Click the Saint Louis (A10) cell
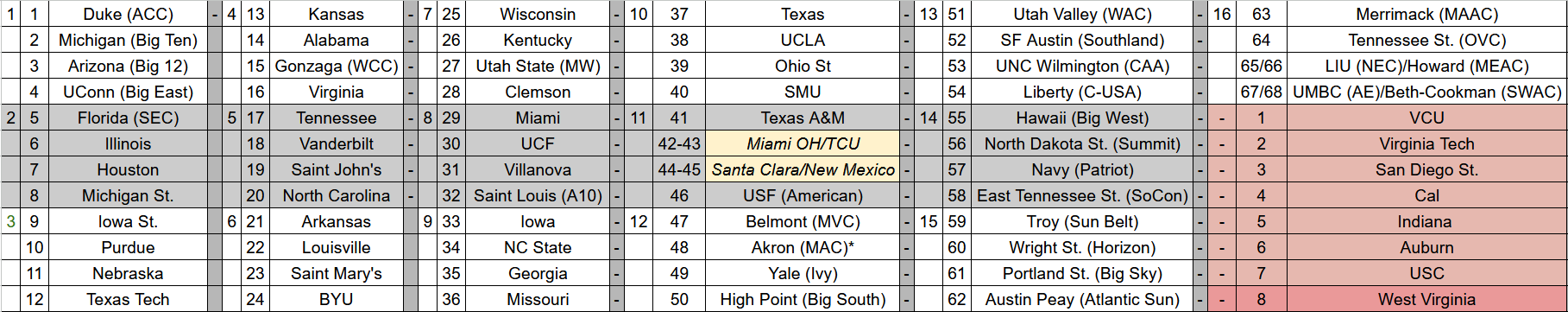The image size is (1568, 312). pos(538,195)
